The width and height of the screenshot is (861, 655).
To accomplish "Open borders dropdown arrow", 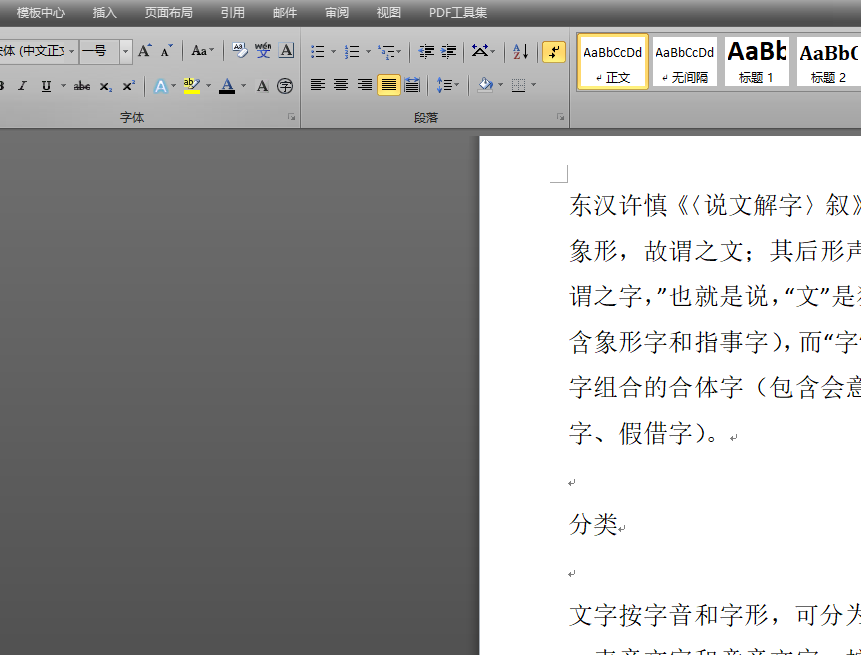I will tap(533, 85).
